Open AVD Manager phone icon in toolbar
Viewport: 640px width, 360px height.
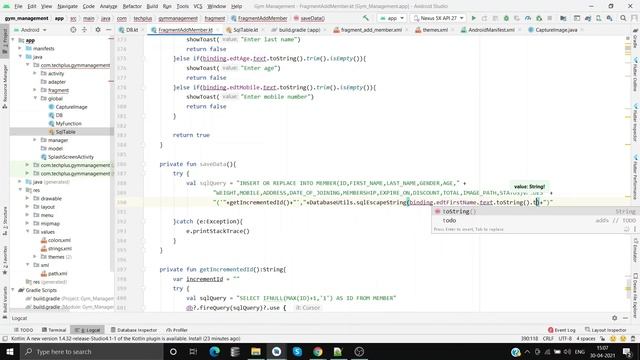pyautogui.click(x=598, y=18)
